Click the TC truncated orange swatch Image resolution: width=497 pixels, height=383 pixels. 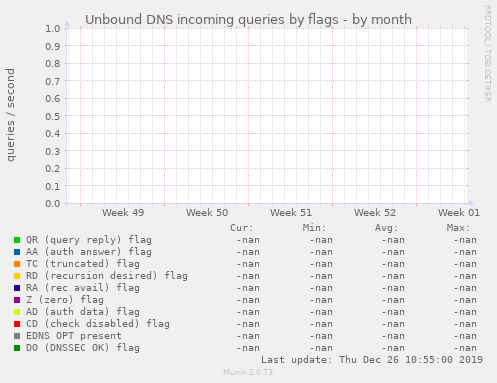(x=17, y=264)
